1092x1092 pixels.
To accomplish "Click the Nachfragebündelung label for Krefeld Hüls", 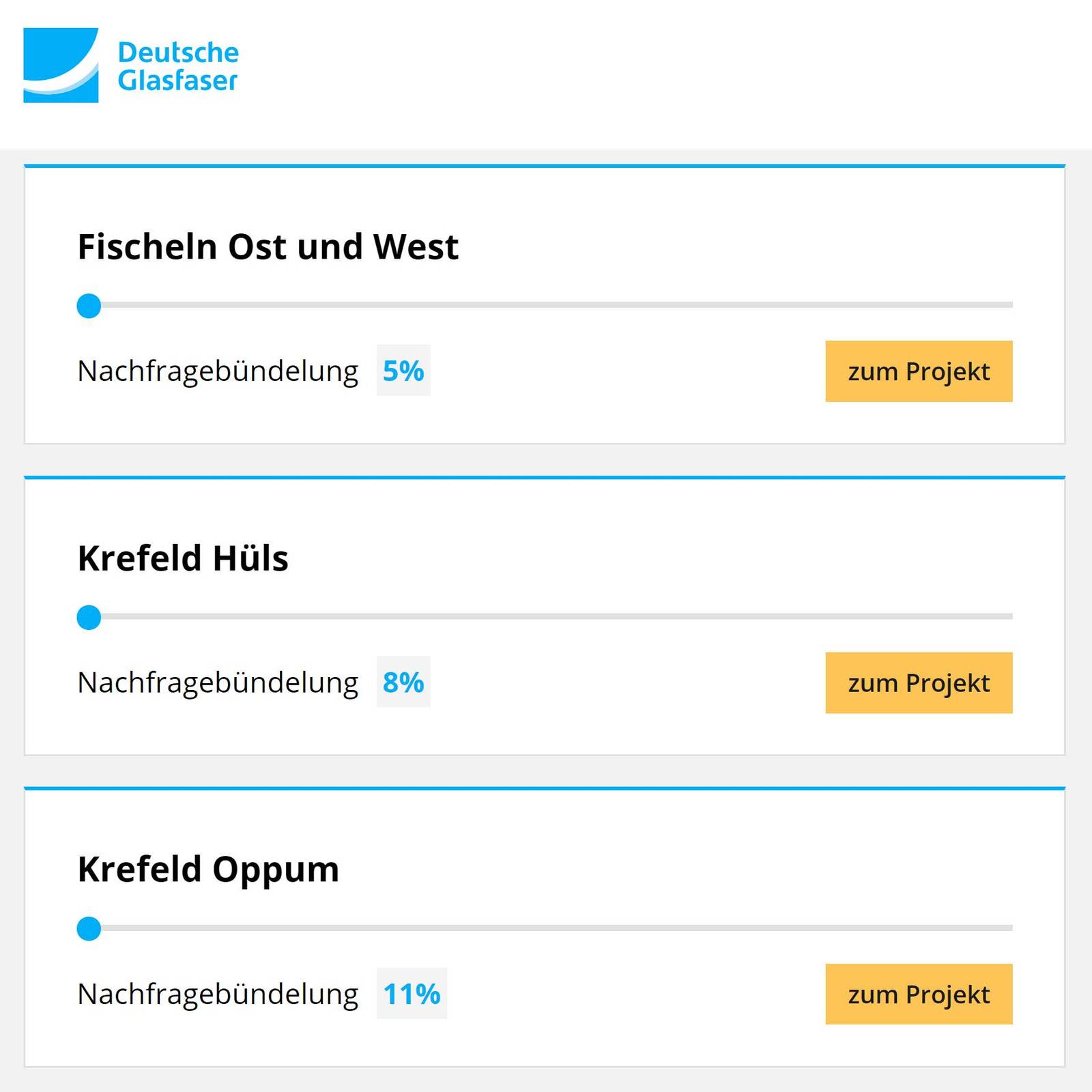I will 218,682.
